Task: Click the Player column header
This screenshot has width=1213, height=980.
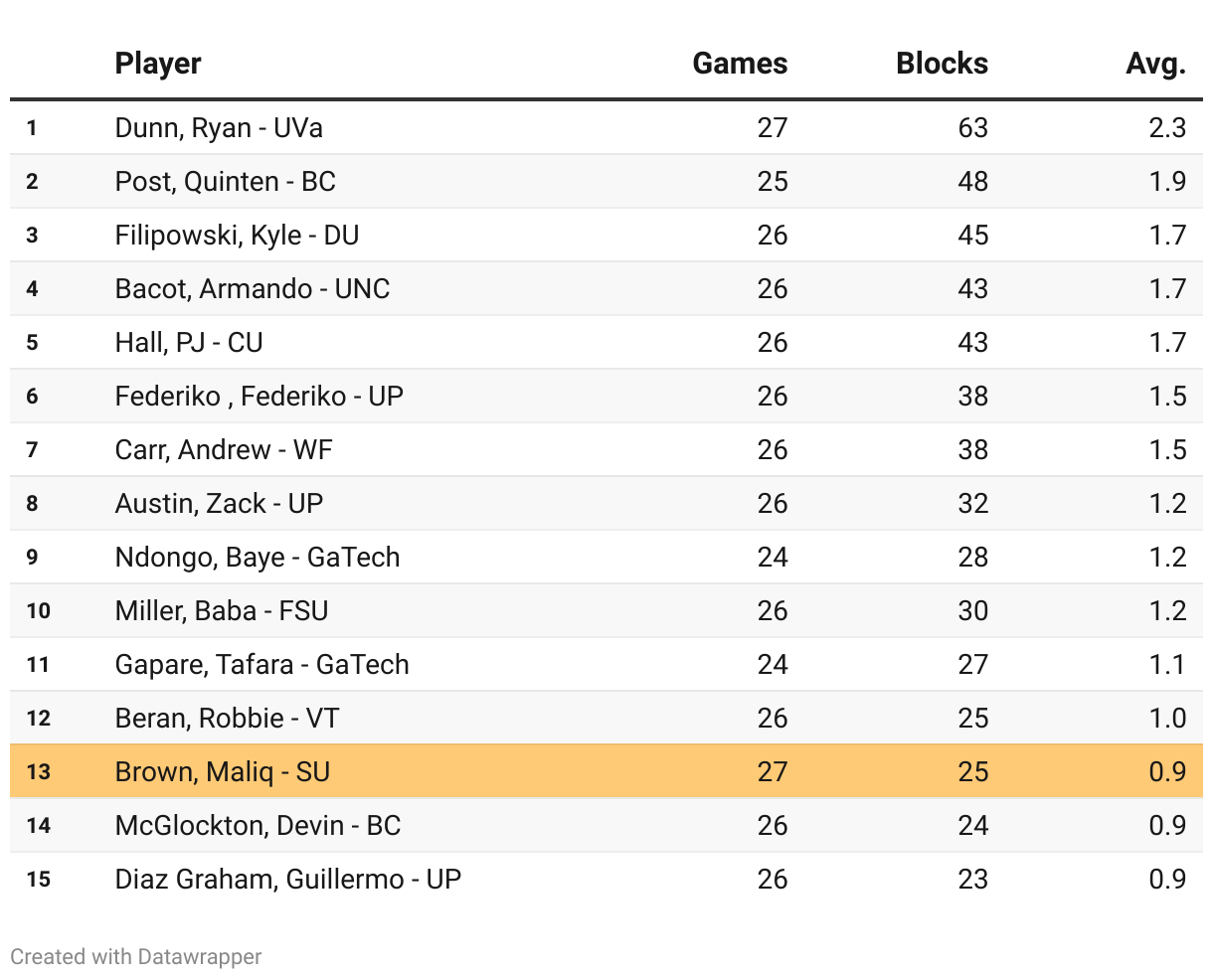Action: point(158,64)
